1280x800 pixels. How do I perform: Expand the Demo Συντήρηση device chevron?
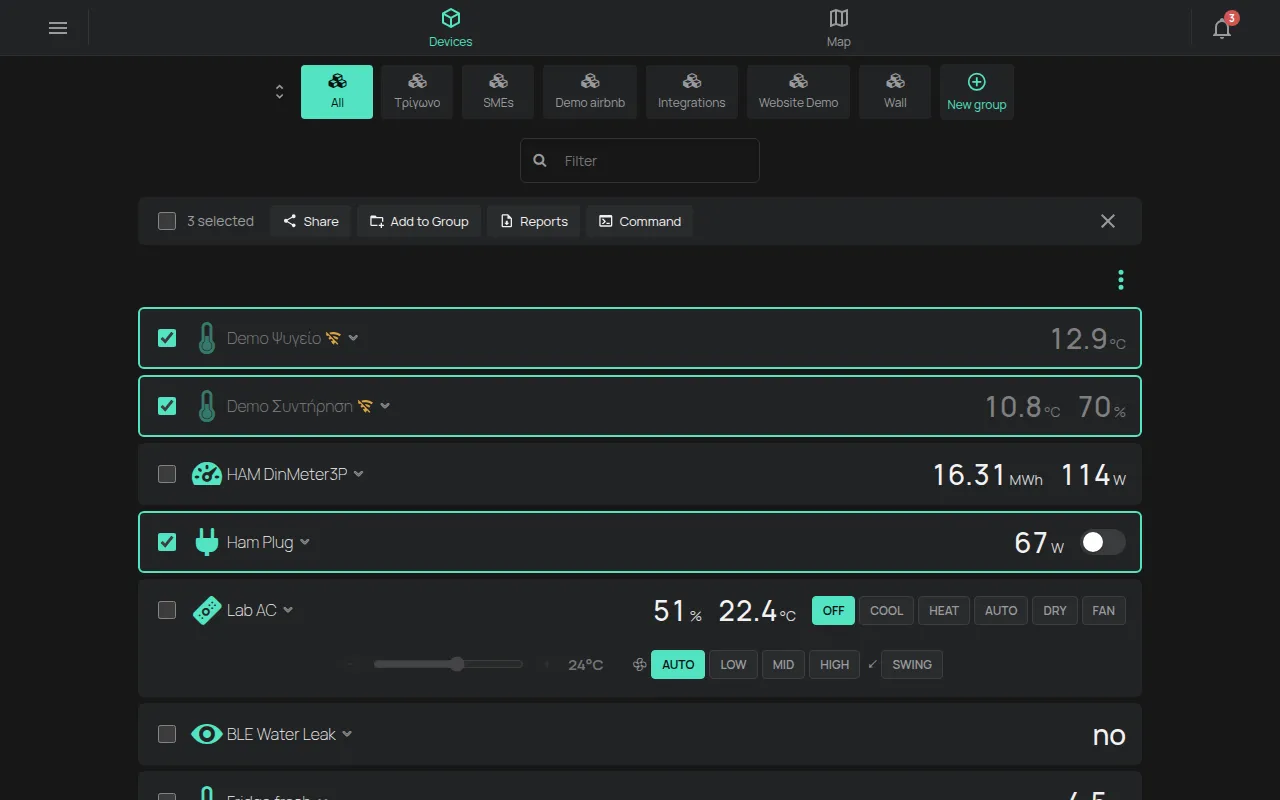(385, 406)
